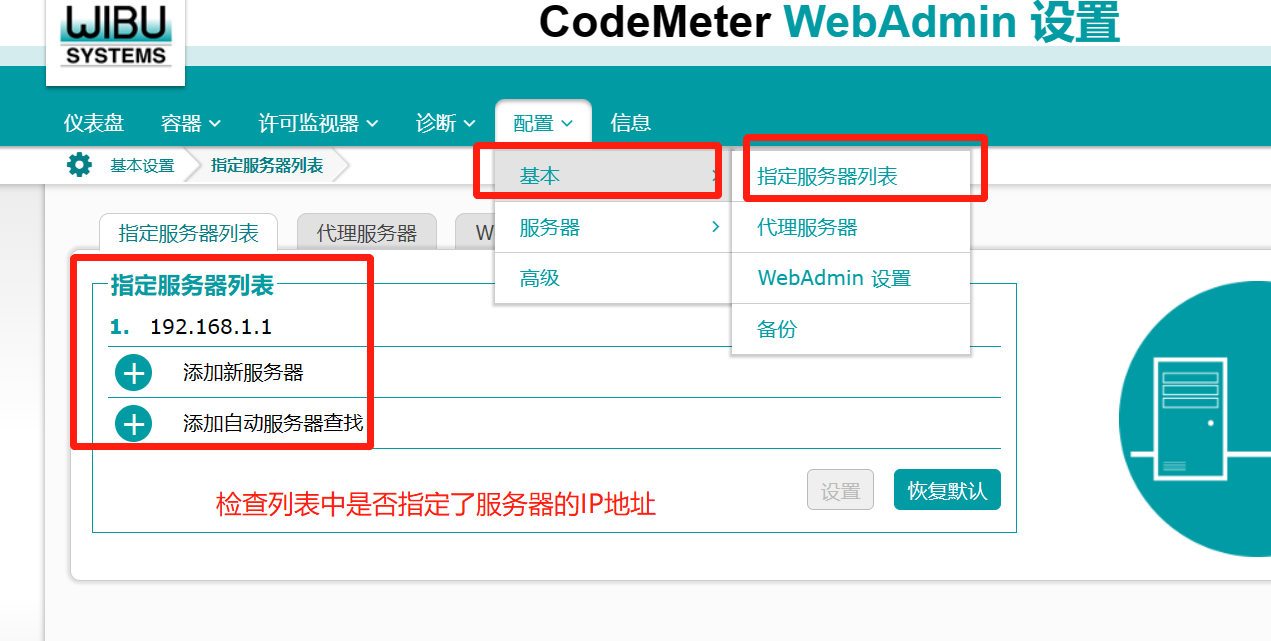Collapse the 配置 dropdown menu

tap(543, 123)
